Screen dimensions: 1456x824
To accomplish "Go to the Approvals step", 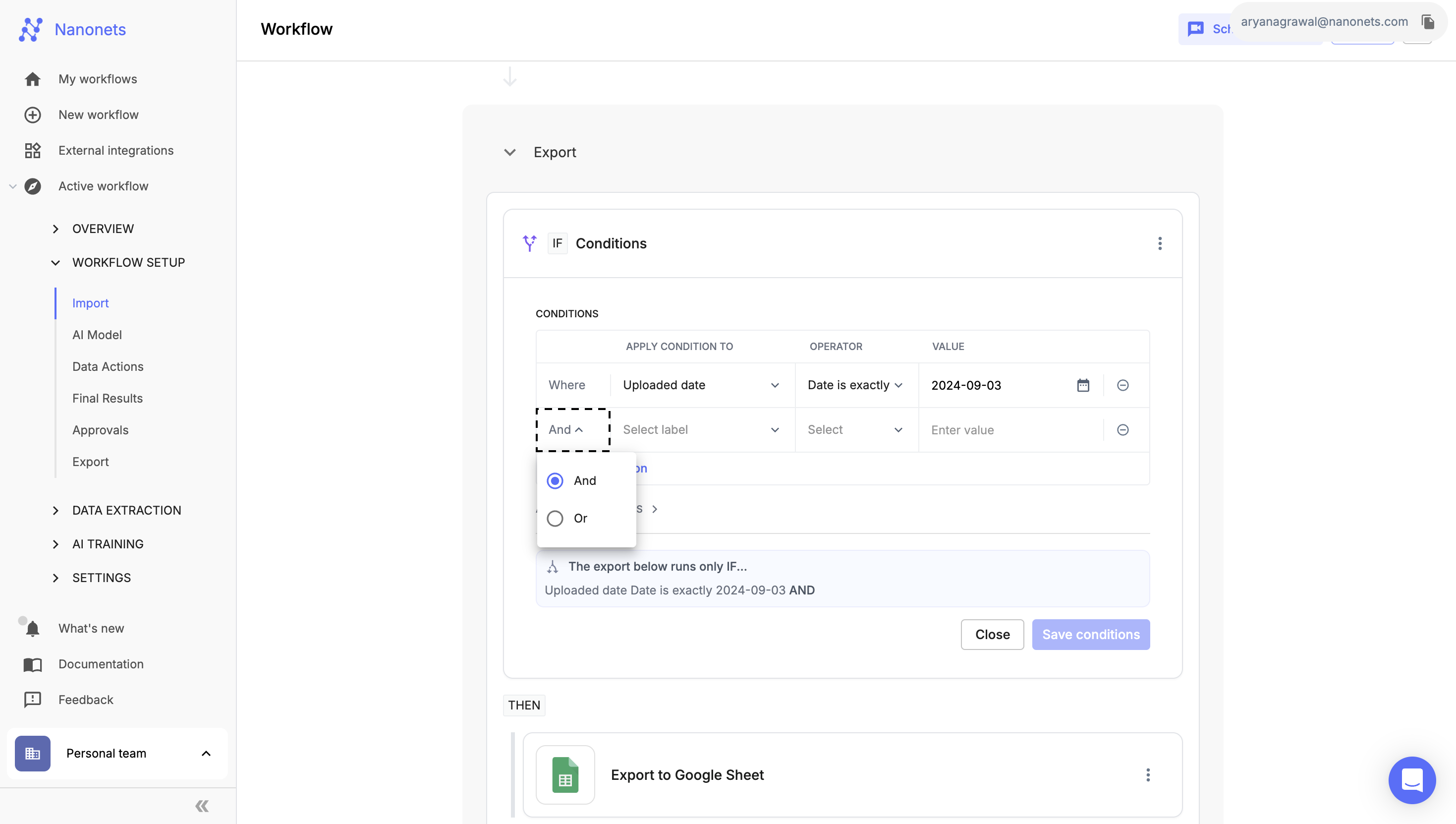I will (x=100, y=430).
